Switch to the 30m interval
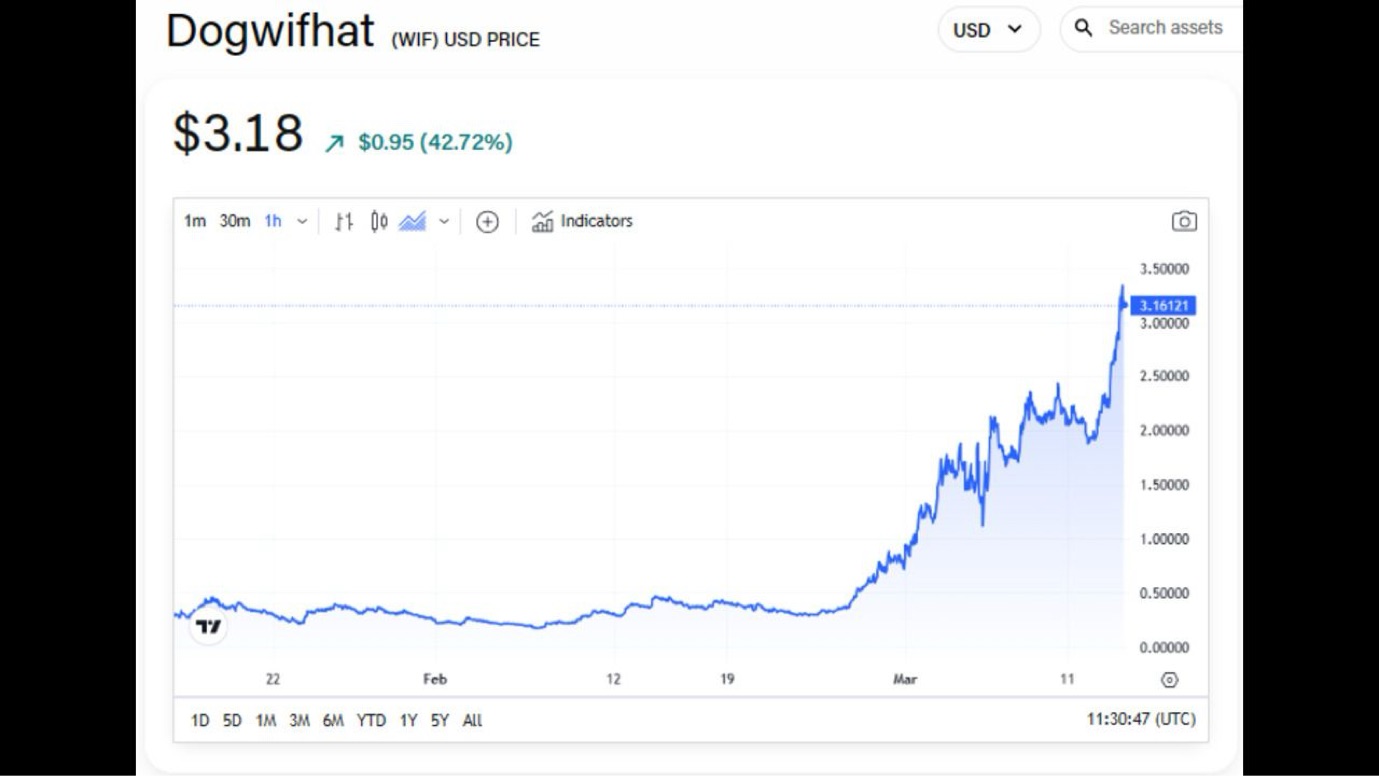 [235, 222]
